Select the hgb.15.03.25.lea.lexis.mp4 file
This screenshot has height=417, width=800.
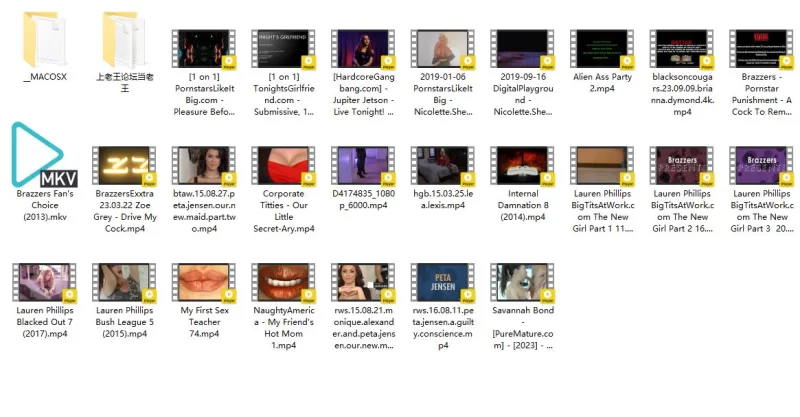[443, 166]
